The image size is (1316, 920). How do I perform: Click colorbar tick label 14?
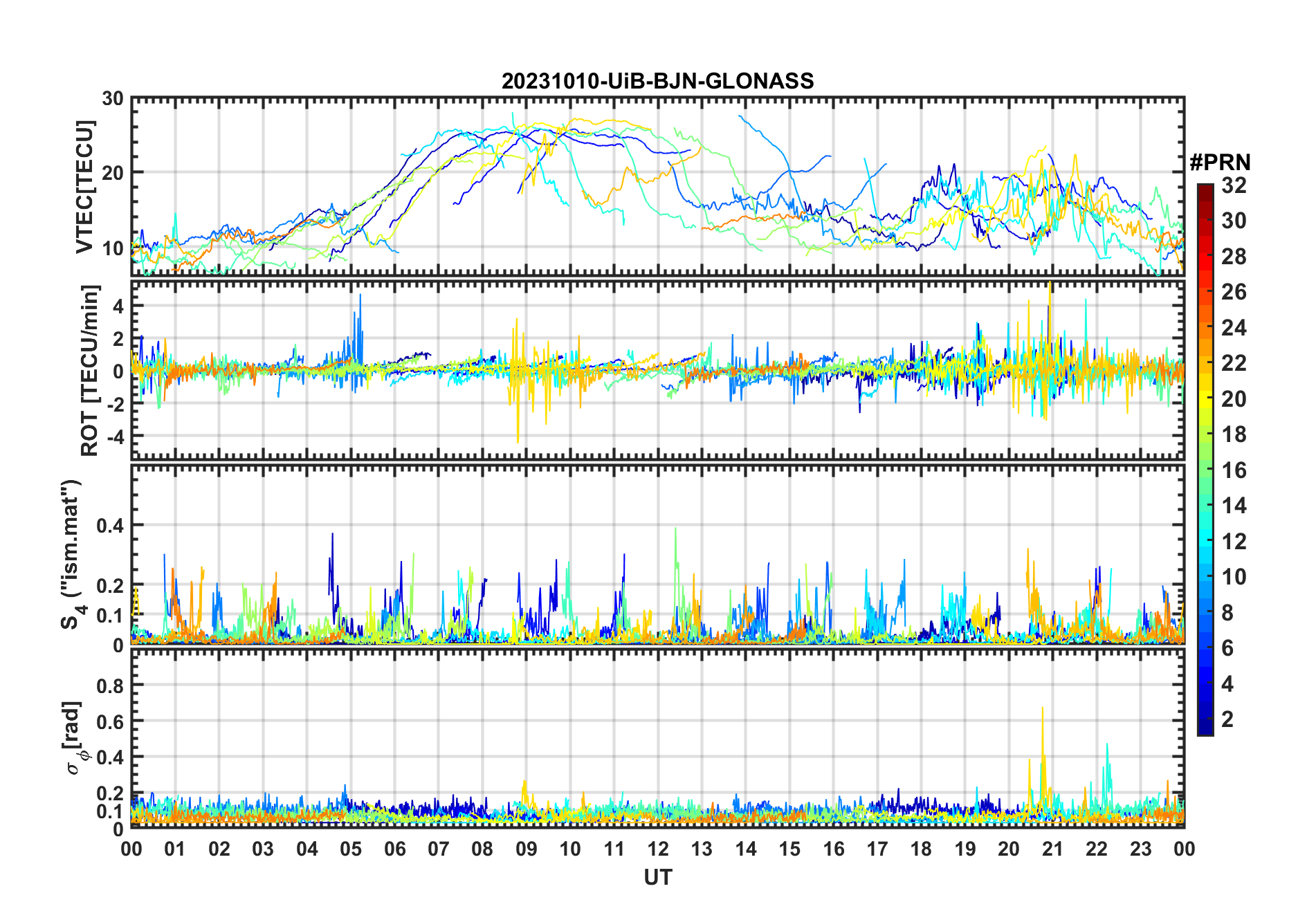[x=1234, y=506]
